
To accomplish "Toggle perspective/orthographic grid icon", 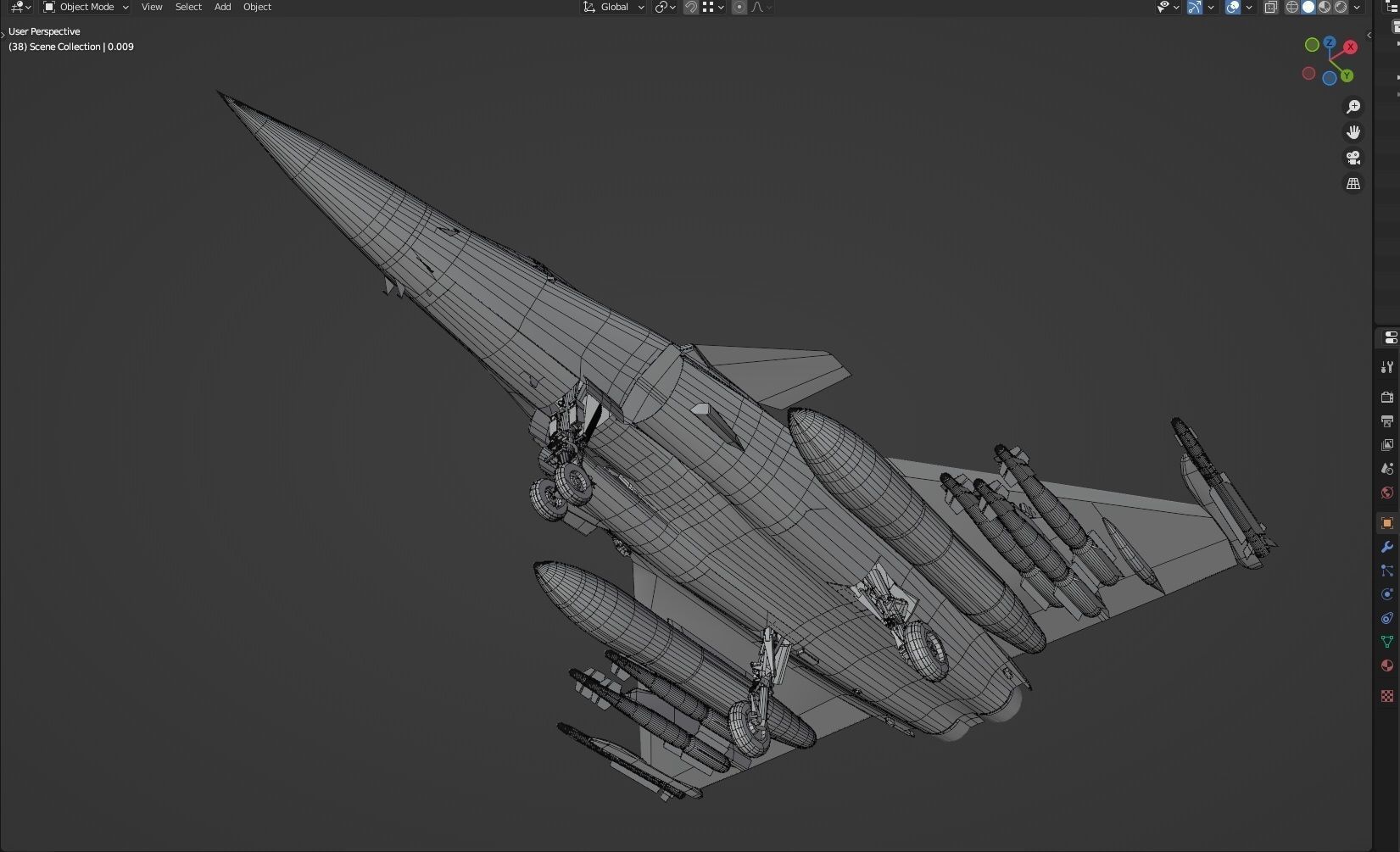I will (x=1353, y=183).
